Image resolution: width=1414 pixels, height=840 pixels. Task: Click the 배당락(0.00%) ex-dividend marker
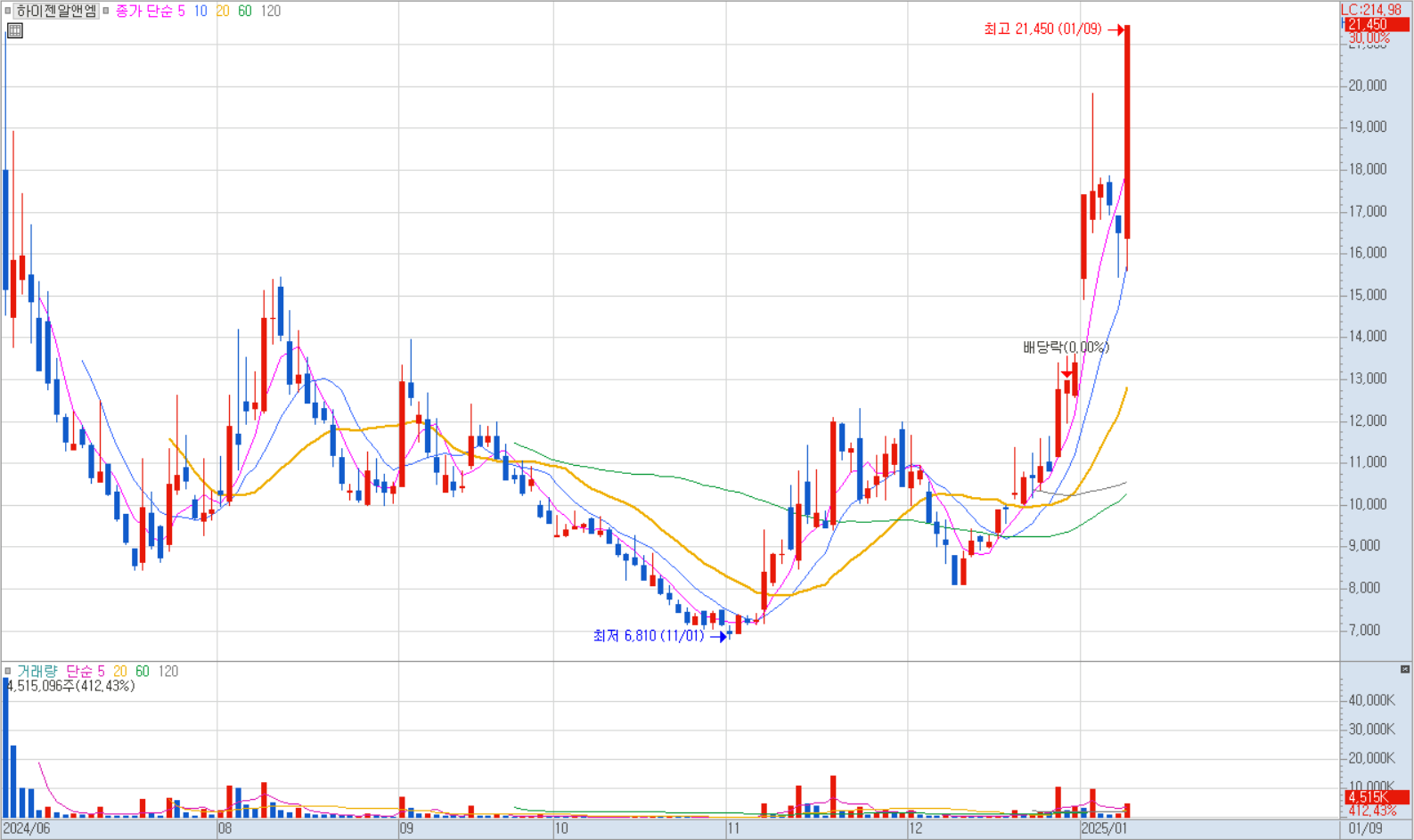coord(1066,347)
